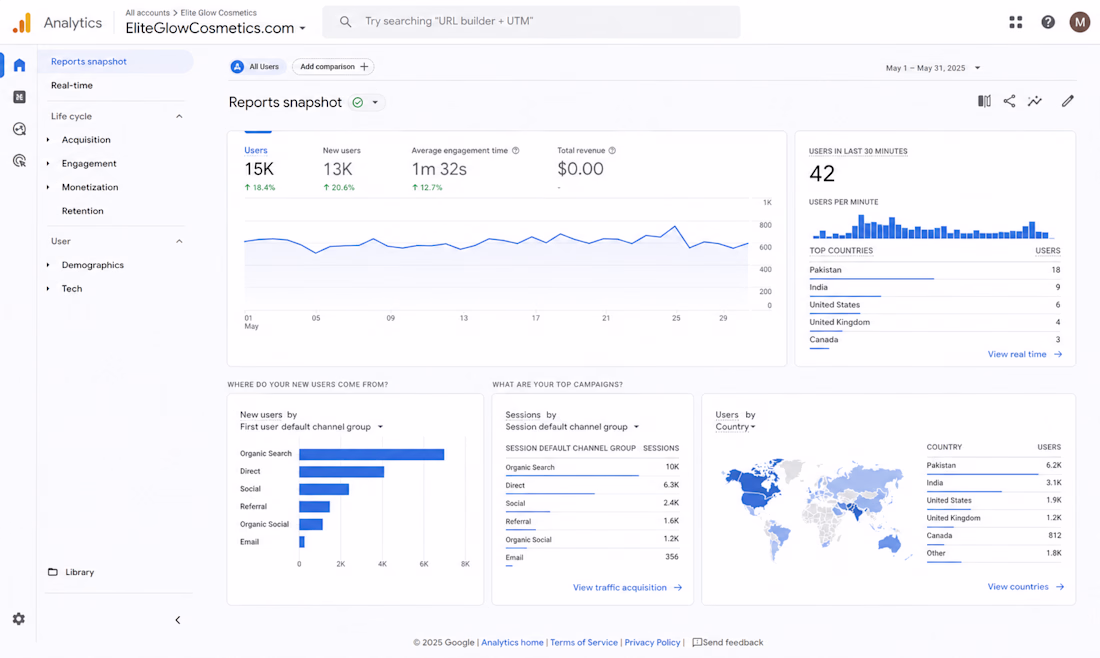
Task: Click the Direct bar in new users chart
Action: coord(342,472)
